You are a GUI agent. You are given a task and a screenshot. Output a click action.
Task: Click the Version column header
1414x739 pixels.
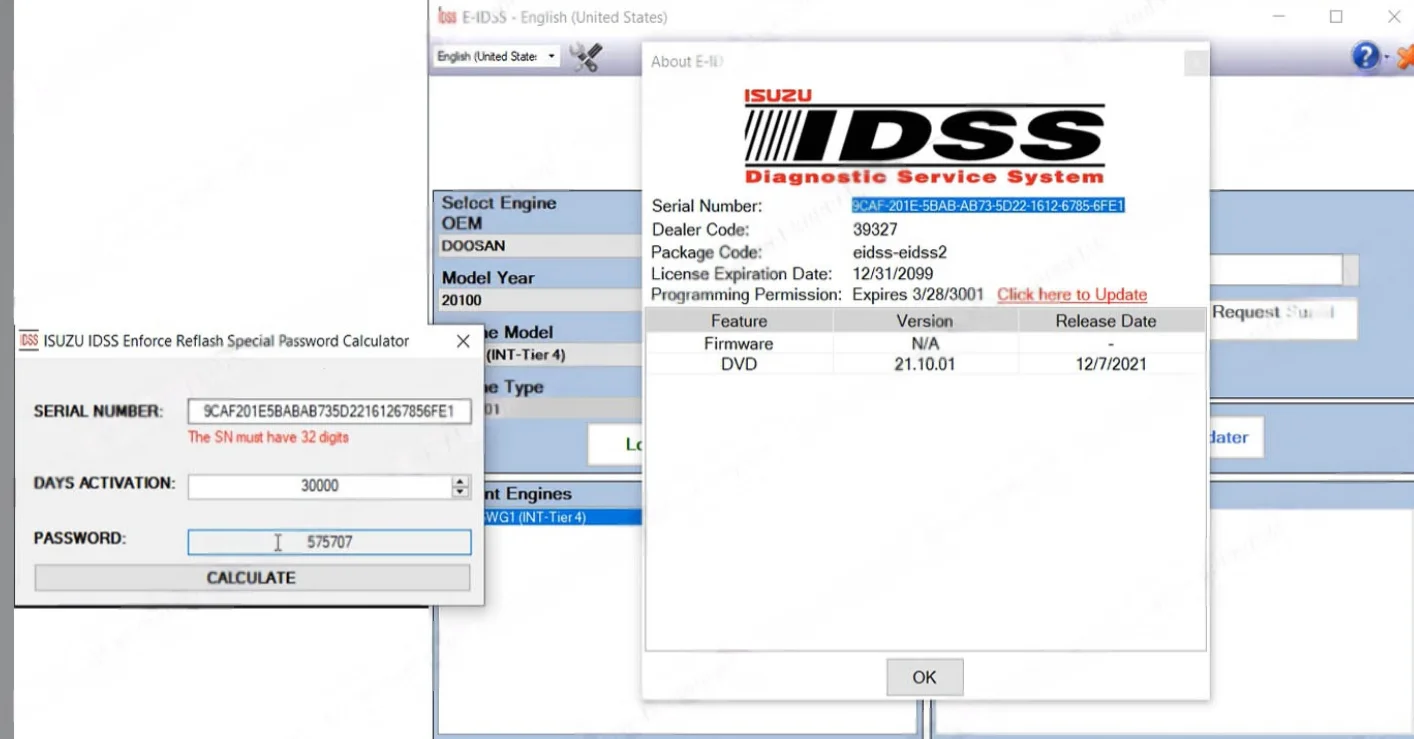(x=925, y=321)
